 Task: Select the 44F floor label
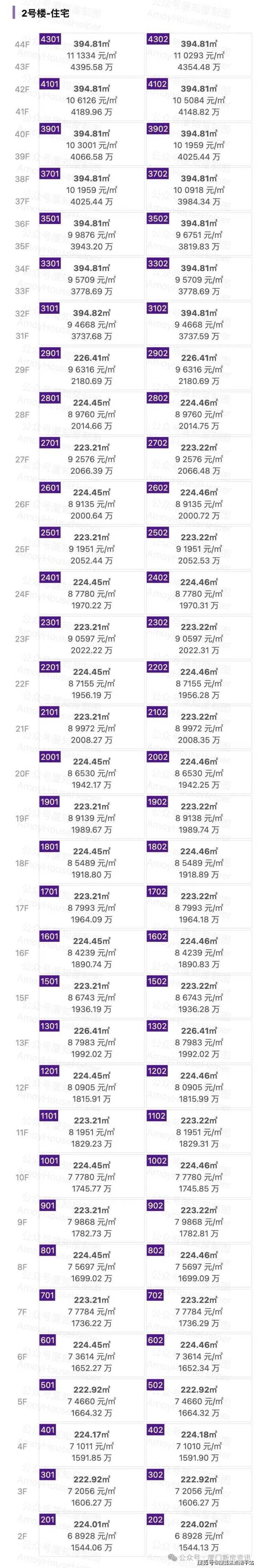pyautogui.click(x=22, y=44)
